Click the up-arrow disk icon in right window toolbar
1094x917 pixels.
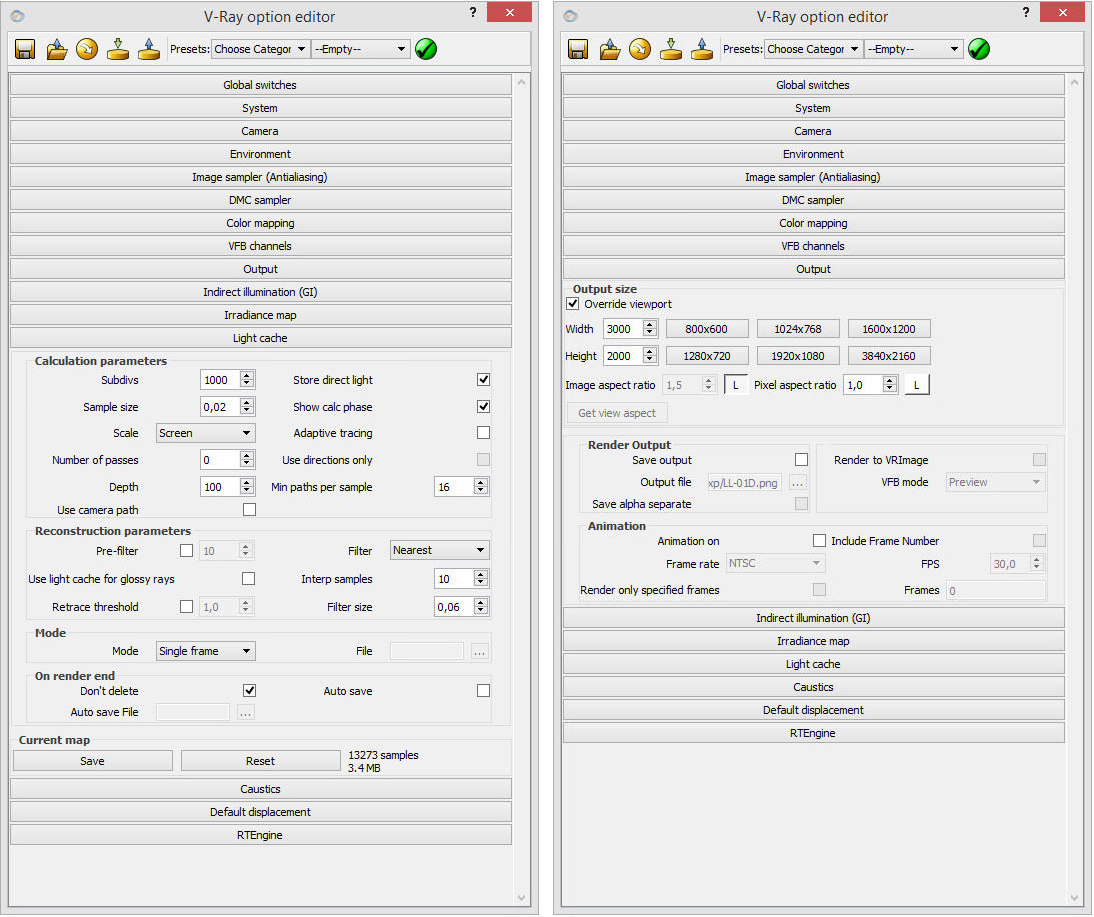[x=702, y=49]
